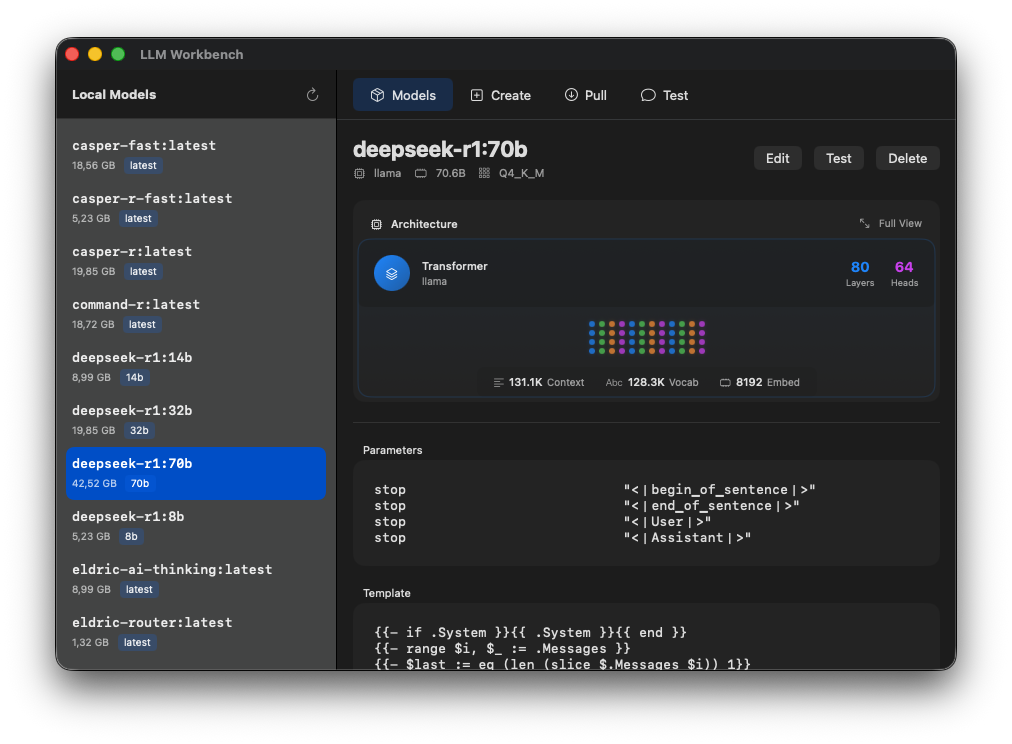
Task: Click the speech bubble icon in Test tab
Action: (x=648, y=96)
